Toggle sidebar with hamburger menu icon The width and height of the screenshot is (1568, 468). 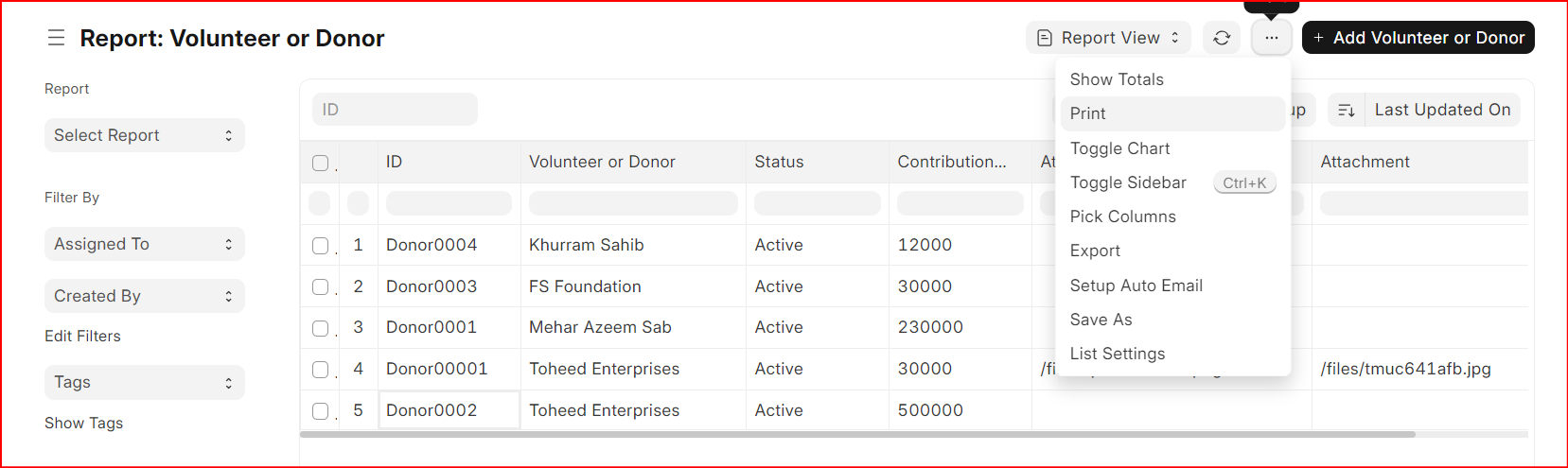(x=57, y=38)
